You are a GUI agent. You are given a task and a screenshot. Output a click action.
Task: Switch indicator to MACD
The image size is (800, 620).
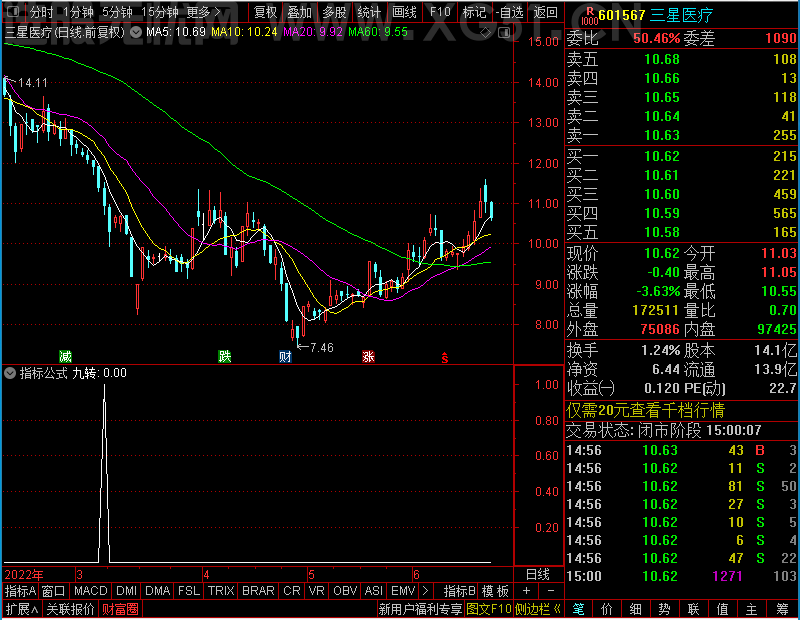(90, 591)
